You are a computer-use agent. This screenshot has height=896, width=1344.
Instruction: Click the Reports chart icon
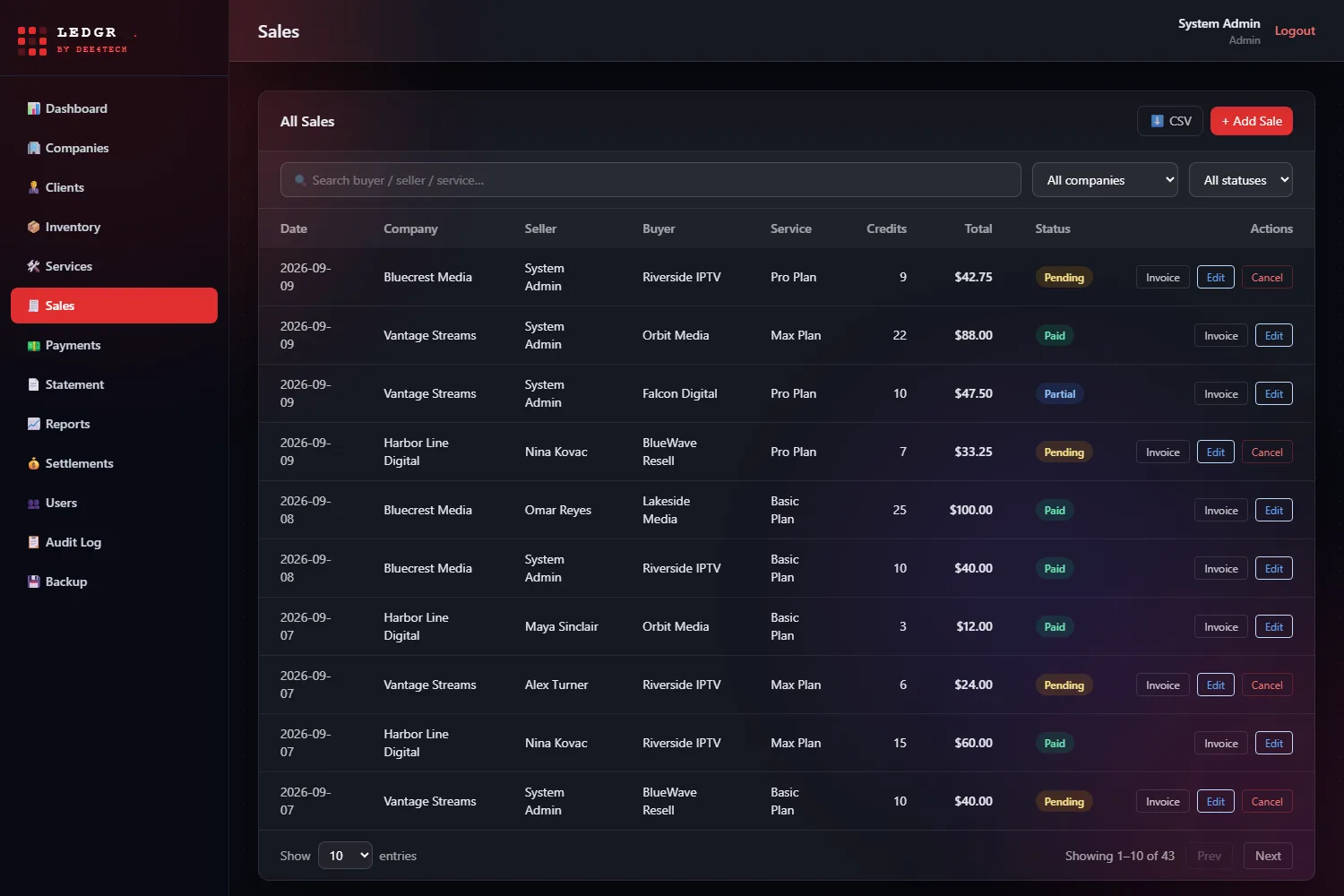pos(34,424)
